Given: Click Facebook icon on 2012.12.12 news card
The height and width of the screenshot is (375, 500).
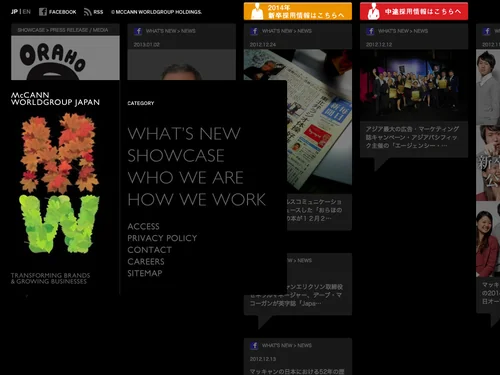Looking at the screenshot, I should (370, 31).
